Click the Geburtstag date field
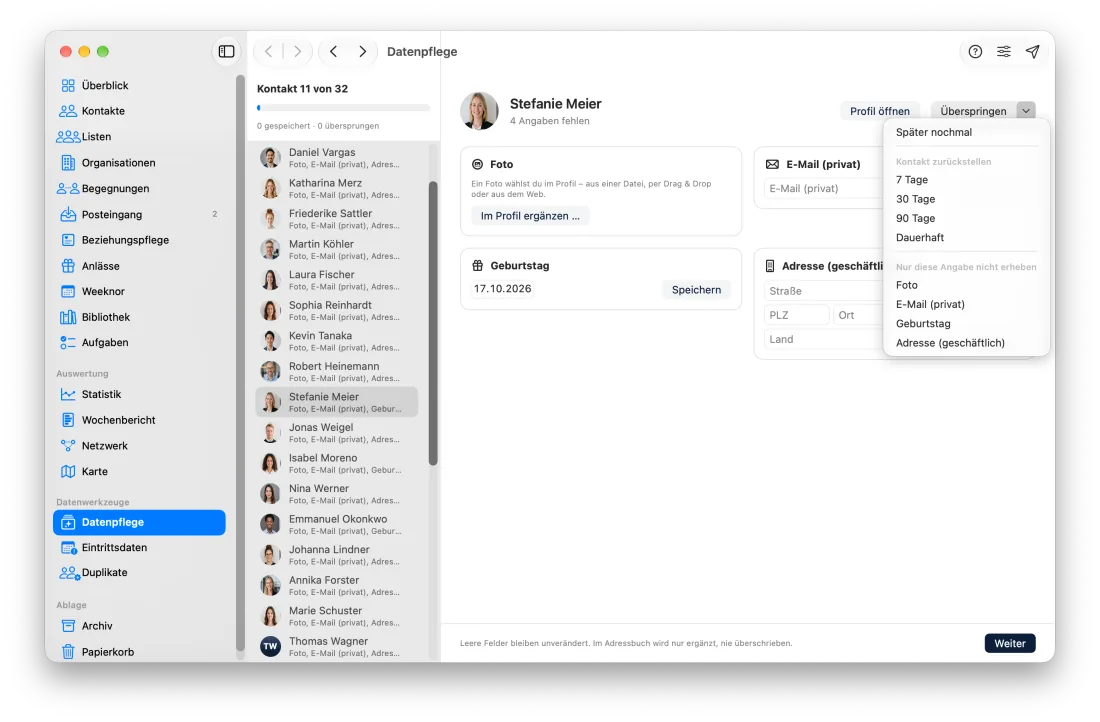This screenshot has height=722, width=1100. click(502, 289)
